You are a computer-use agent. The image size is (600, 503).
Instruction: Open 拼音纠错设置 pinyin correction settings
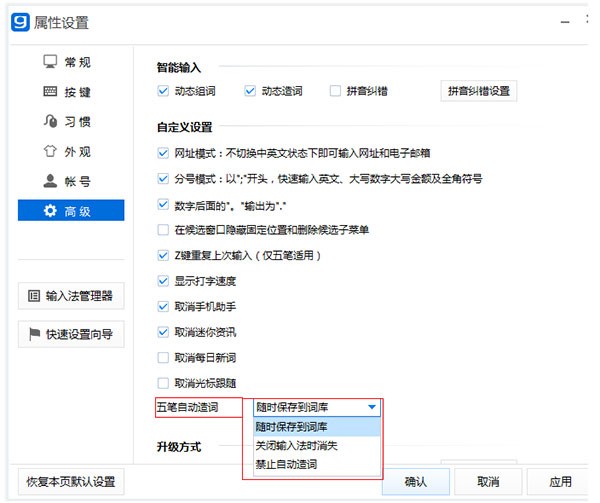479,91
